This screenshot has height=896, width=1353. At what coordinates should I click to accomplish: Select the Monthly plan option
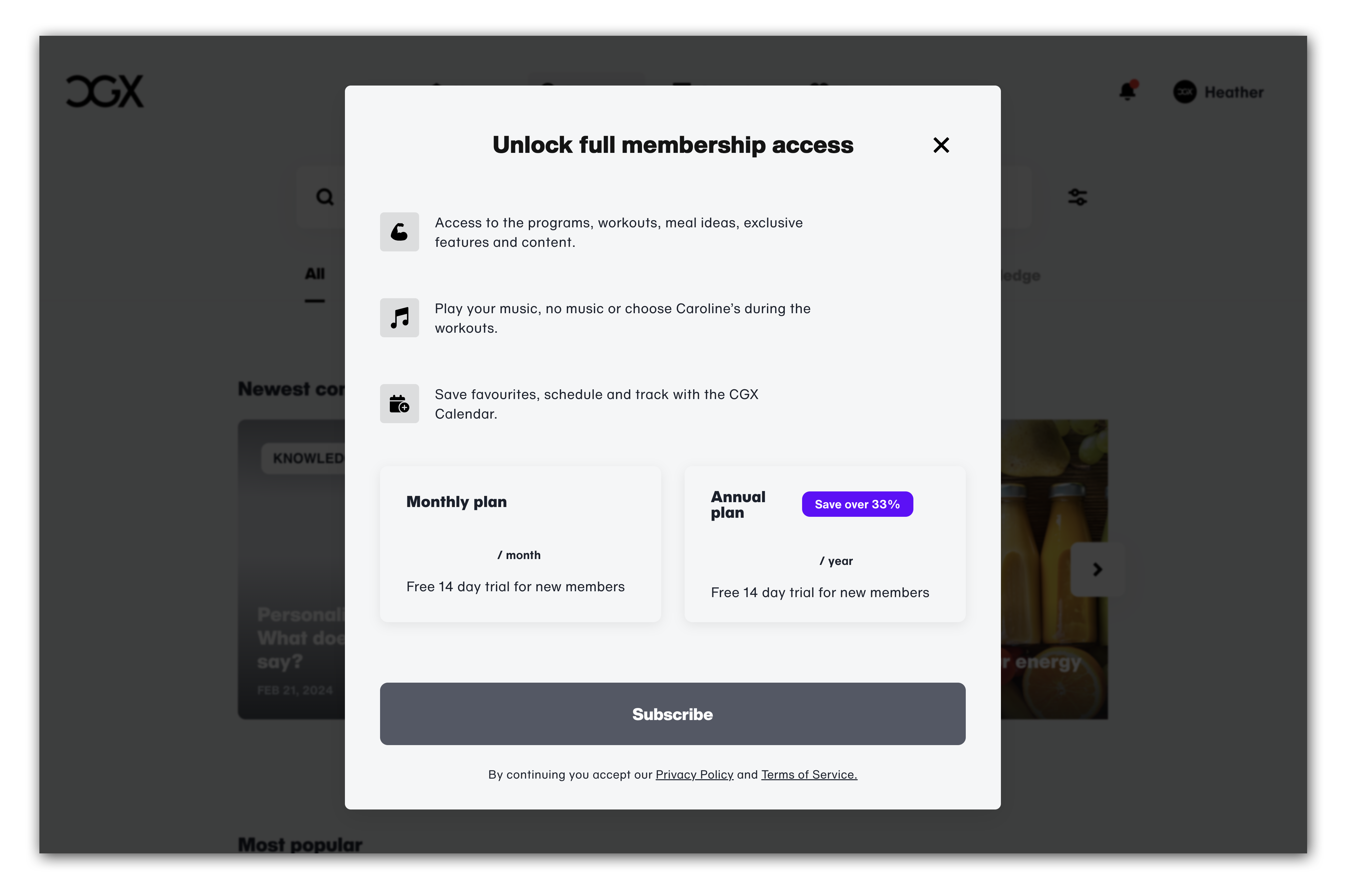pyautogui.click(x=520, y=544)
